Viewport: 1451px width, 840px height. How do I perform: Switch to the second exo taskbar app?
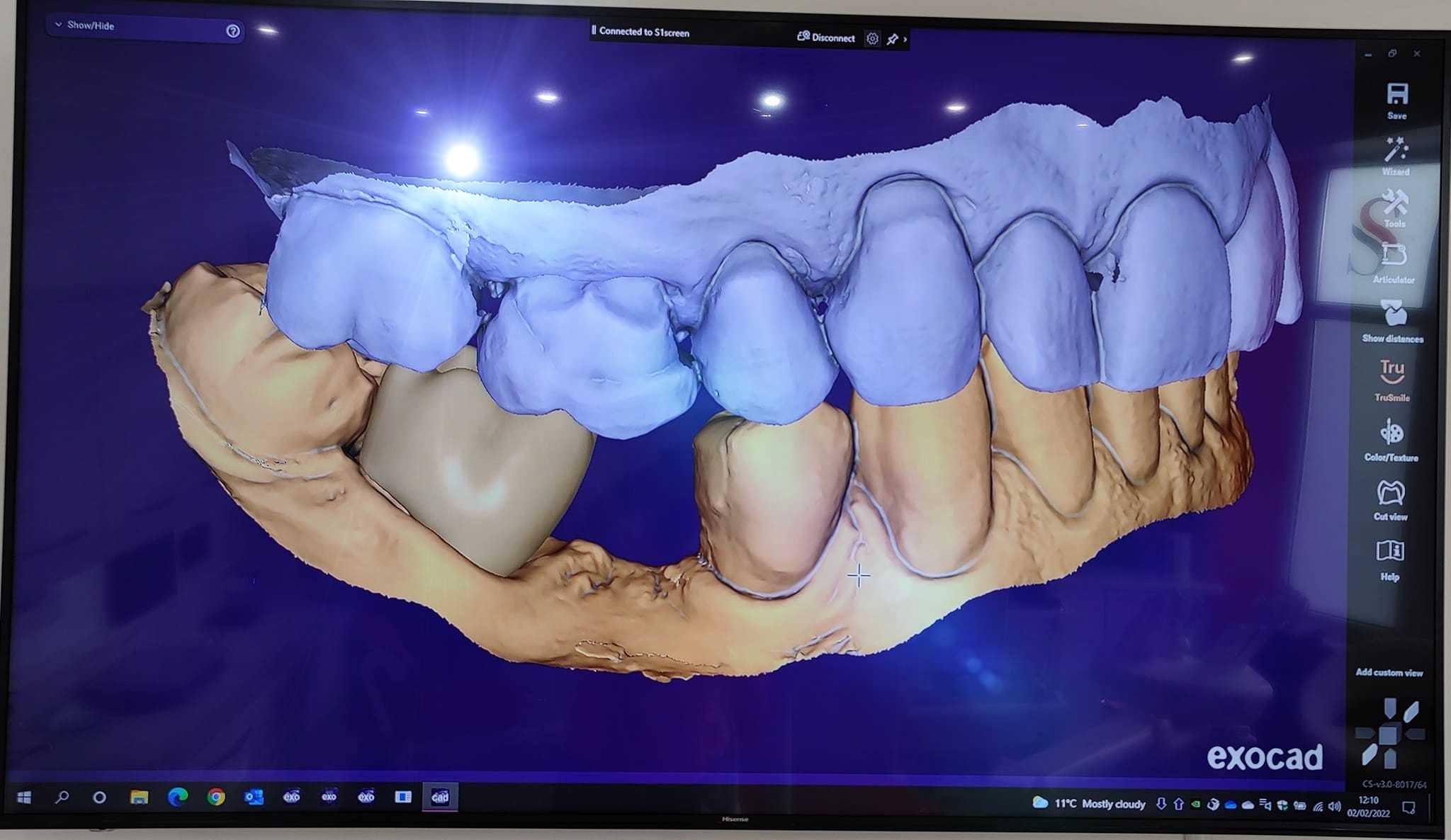pos(329,797)
